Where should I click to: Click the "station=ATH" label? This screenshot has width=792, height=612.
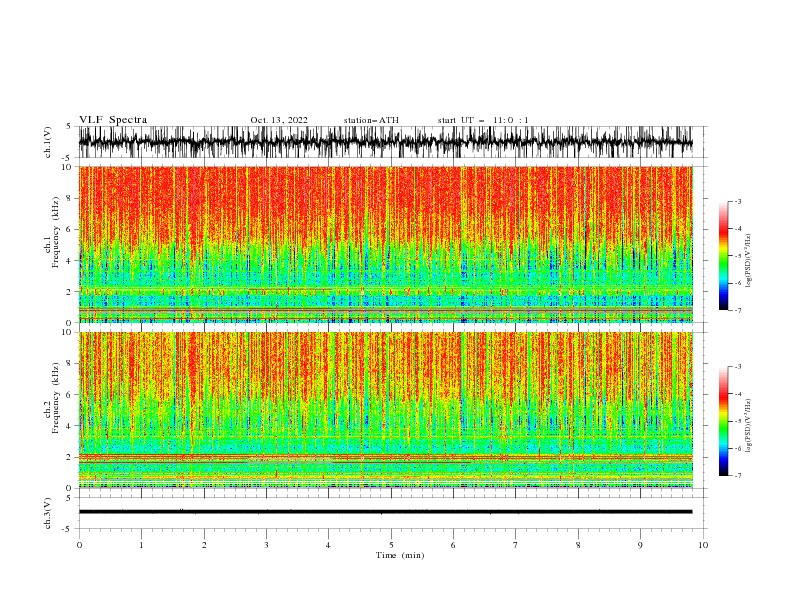click(x=371, y=120)
